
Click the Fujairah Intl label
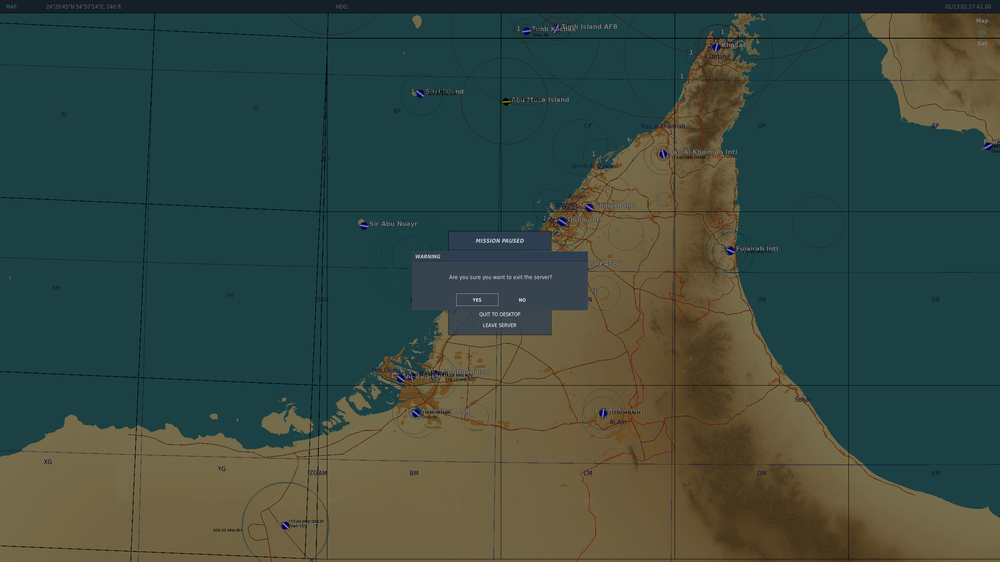[757, 249]
